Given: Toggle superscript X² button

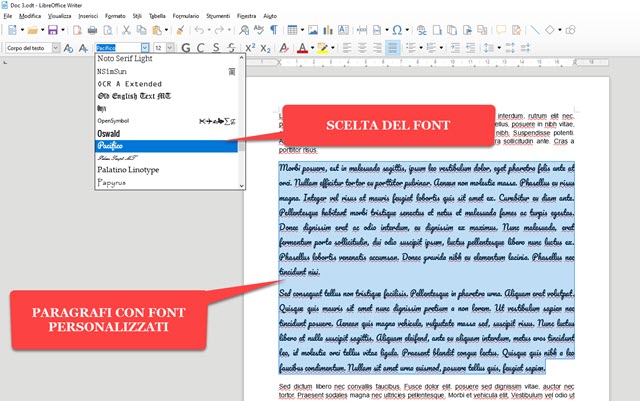Looking at the screenshot, I should tap(250, 48).
